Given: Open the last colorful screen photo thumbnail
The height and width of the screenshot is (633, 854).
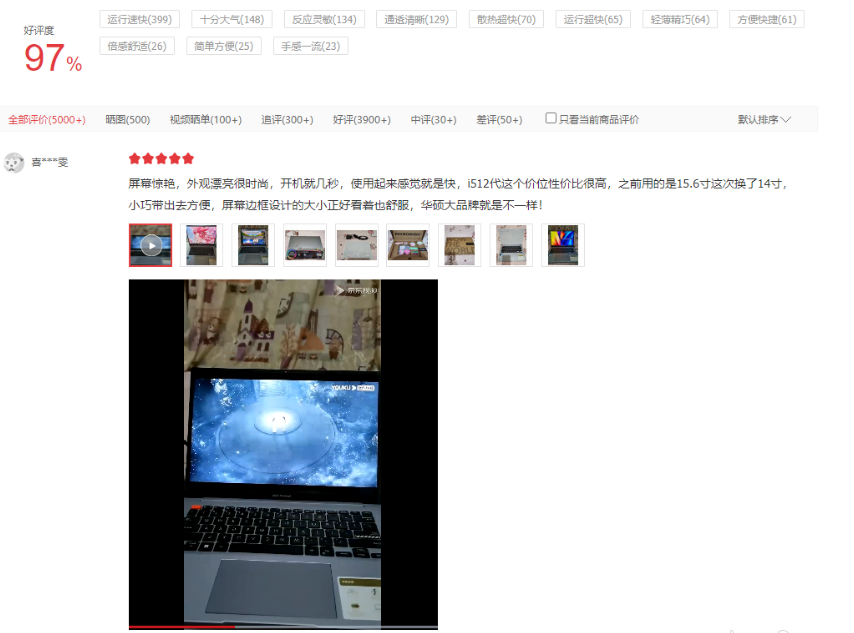Looking at the screenshot, I should 562,245.
